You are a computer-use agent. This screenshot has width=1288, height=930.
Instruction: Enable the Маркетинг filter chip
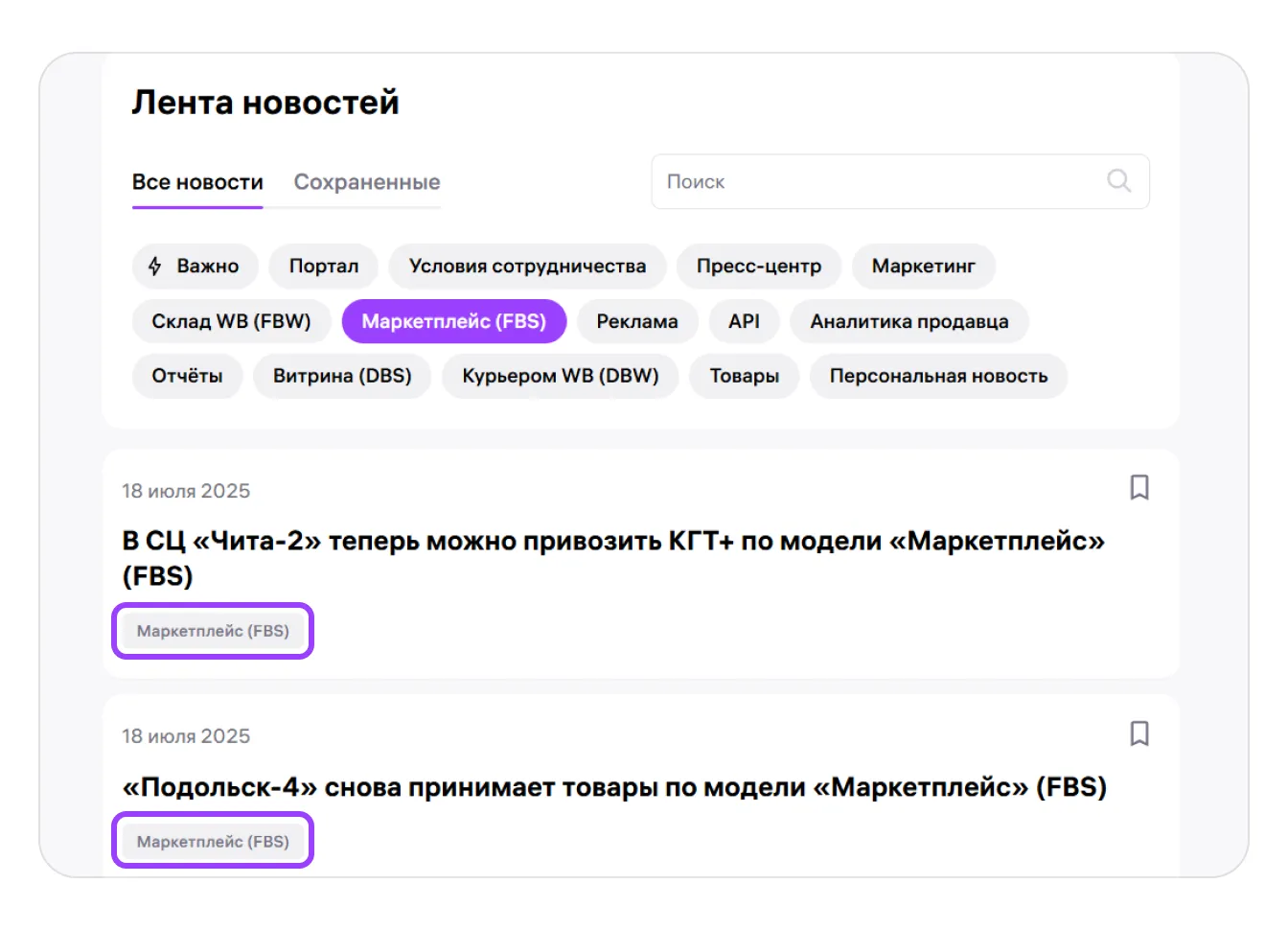click(x=924, y=266)
